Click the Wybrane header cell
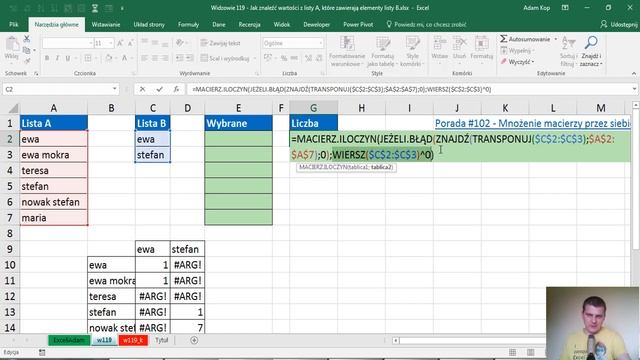Image resolution: width=640 pixels, height=360 pixels. [238, 123]
